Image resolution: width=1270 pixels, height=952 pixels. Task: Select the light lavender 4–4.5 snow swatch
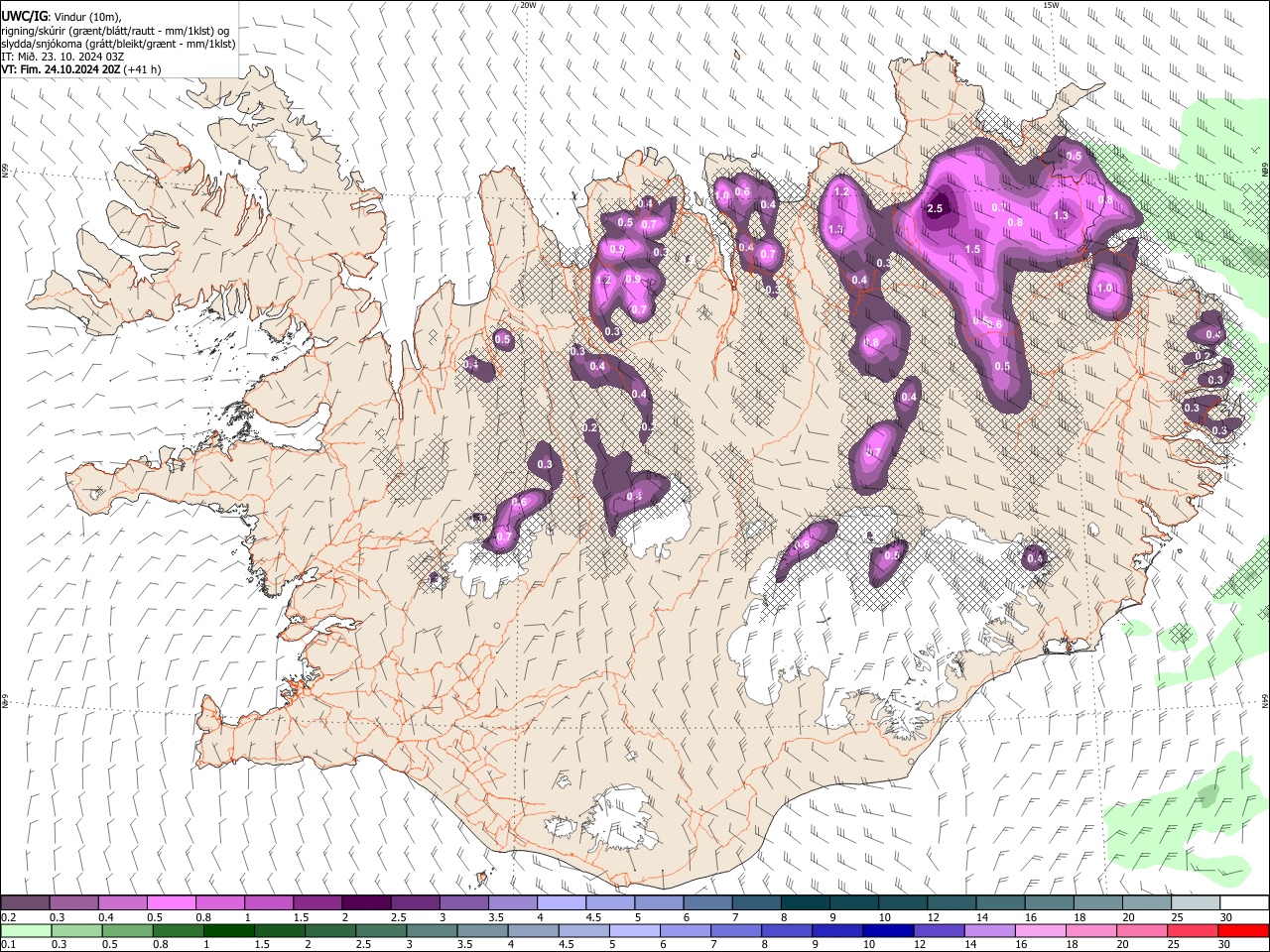561,902
